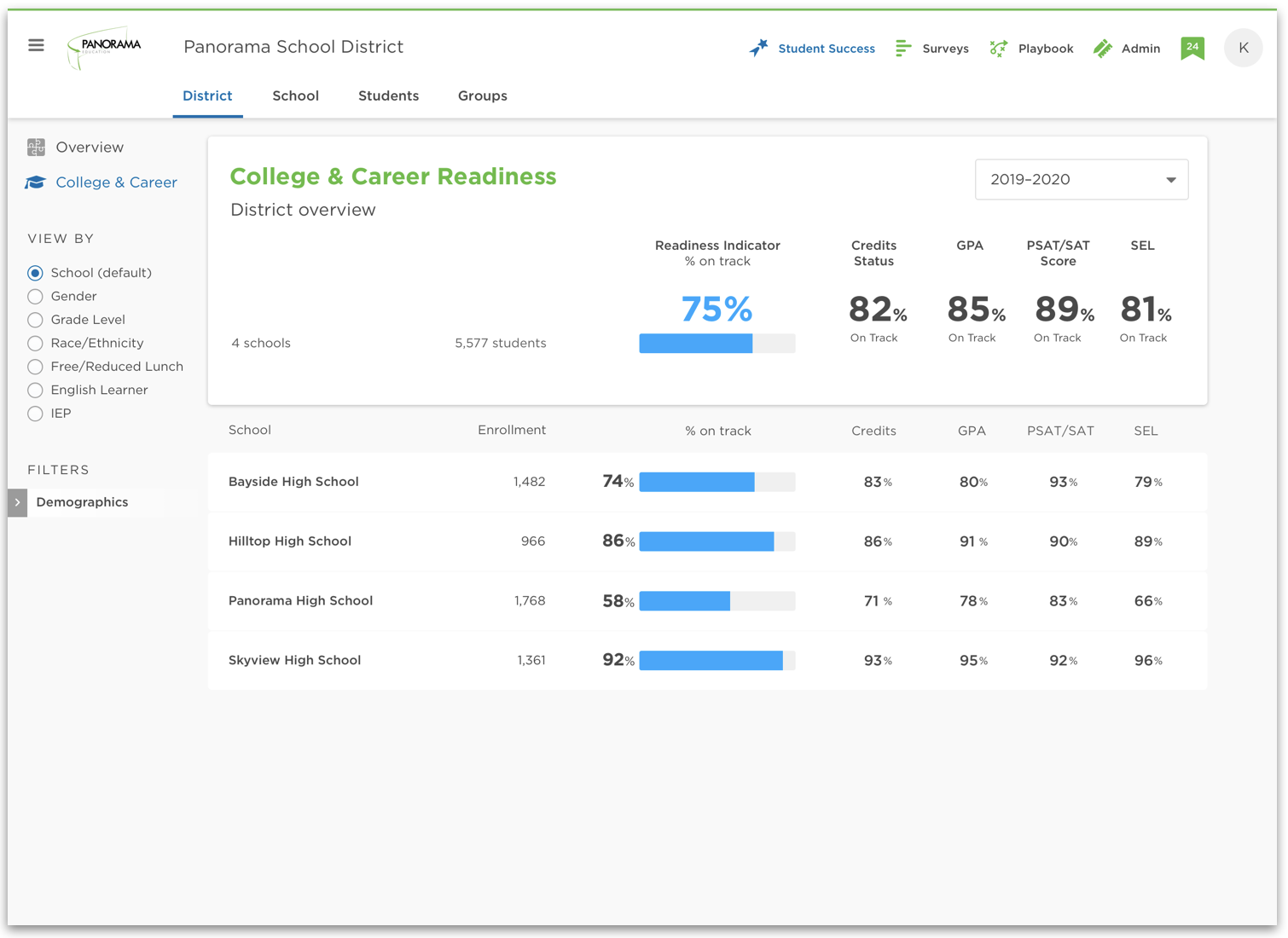This screenshot has width=1288, height=938.
Task: Click Bayside enrollment 1,482
Action: (529, 482)
